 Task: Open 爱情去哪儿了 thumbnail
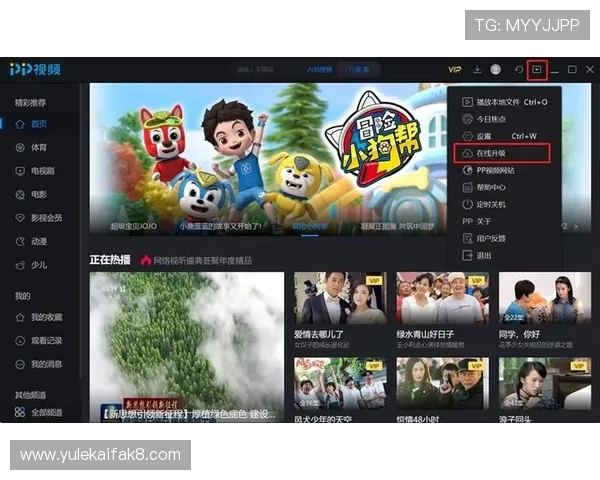[340, 298]
